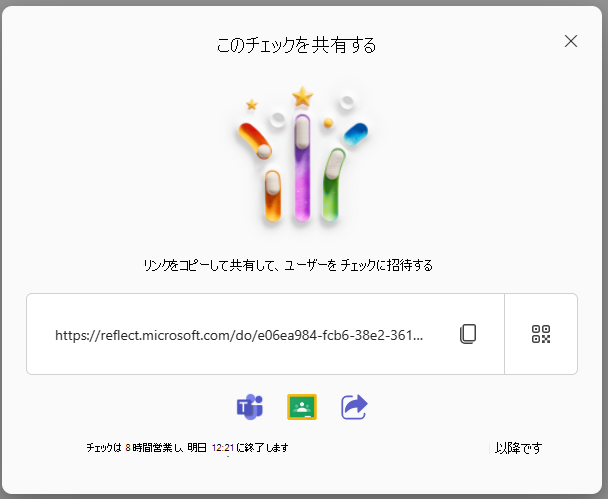Click the '以降です' text
Screen dimensions: 608x499
pos(518,448)
